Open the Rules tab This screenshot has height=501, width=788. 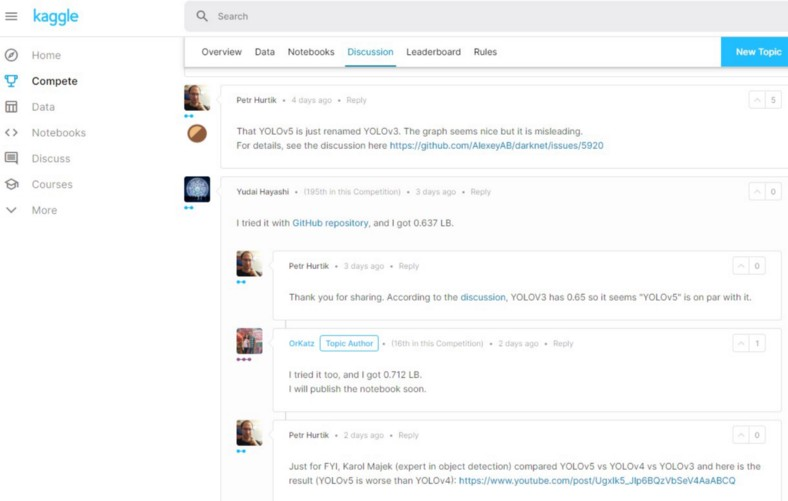click(485, 52)
